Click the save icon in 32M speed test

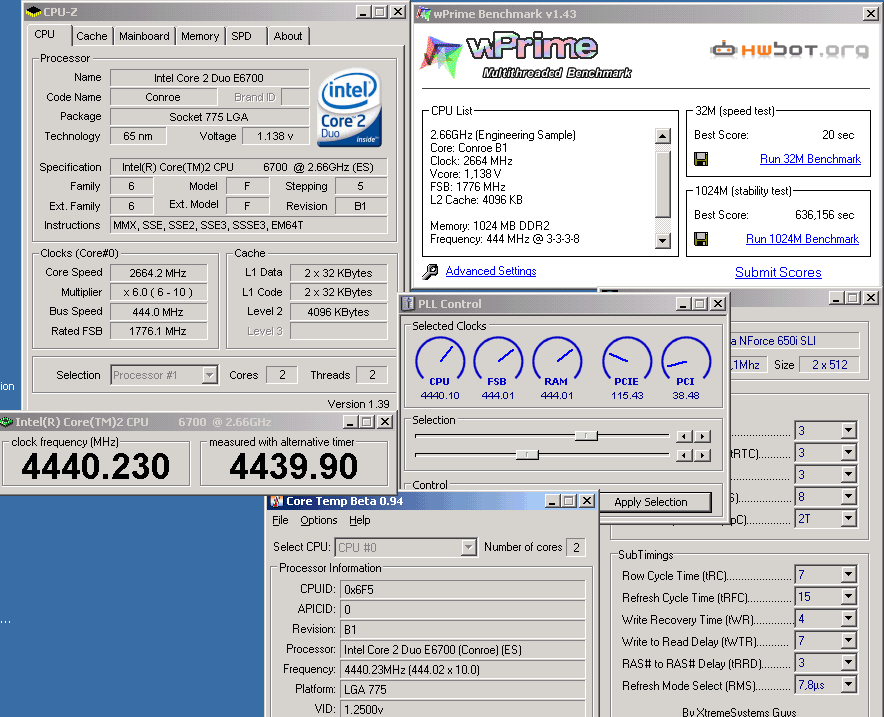click(701, 159)
